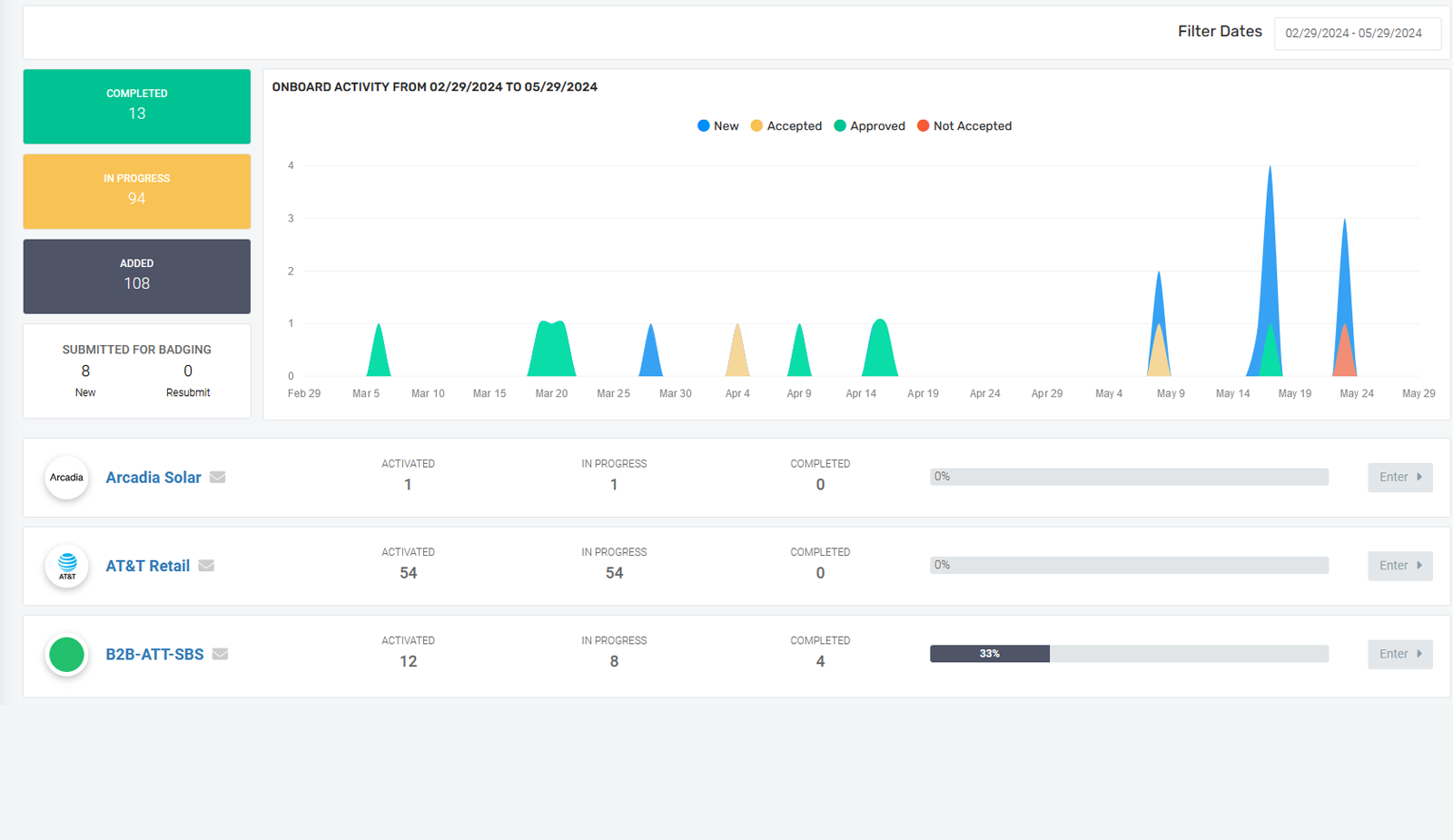This screenshot has height=840, width=1453.
Task: Click the envelope icon beside AT&T Retail
Action: pyautogui.click(x=206, y=566)
